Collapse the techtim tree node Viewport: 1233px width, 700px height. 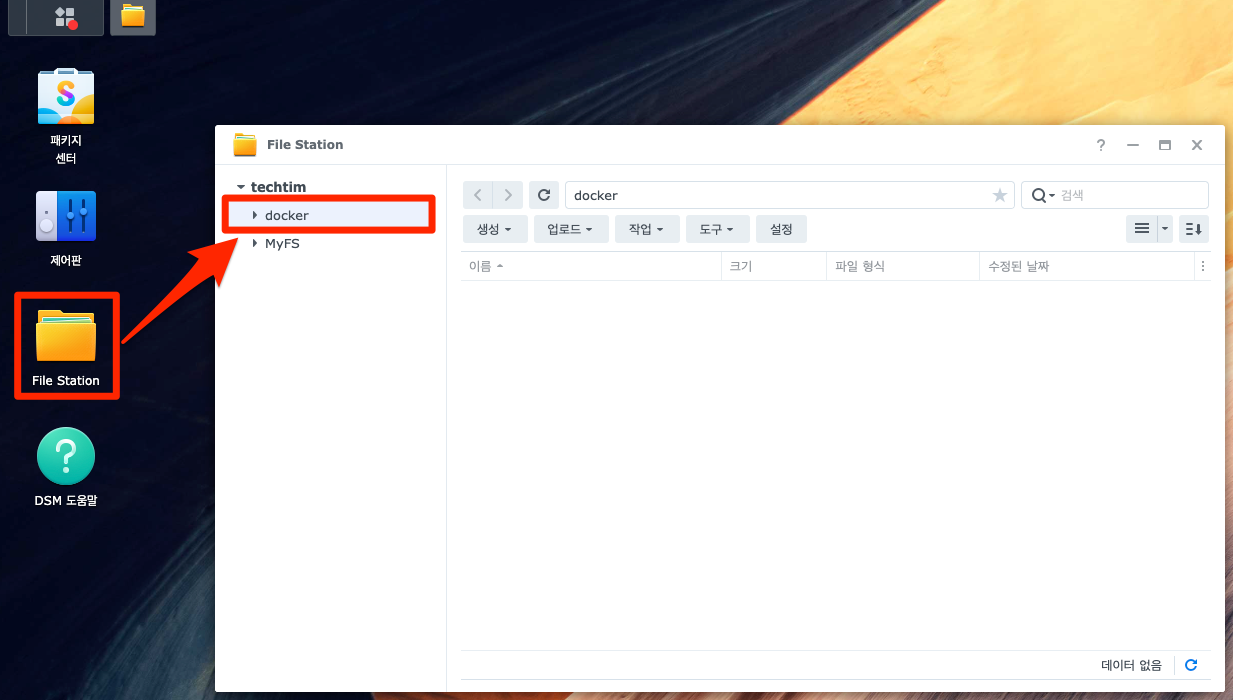tap(241, 187)
